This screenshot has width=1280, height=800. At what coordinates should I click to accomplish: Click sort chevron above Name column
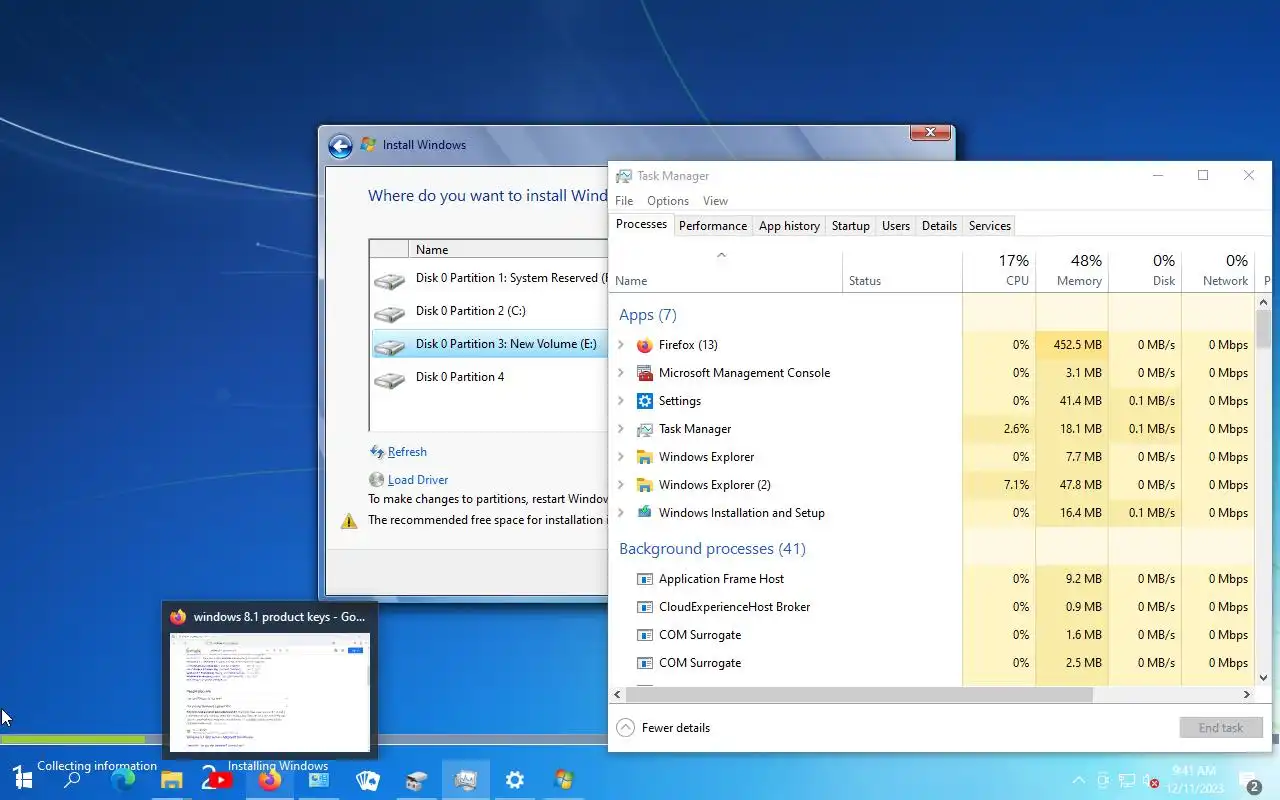(x=721, y=255)
